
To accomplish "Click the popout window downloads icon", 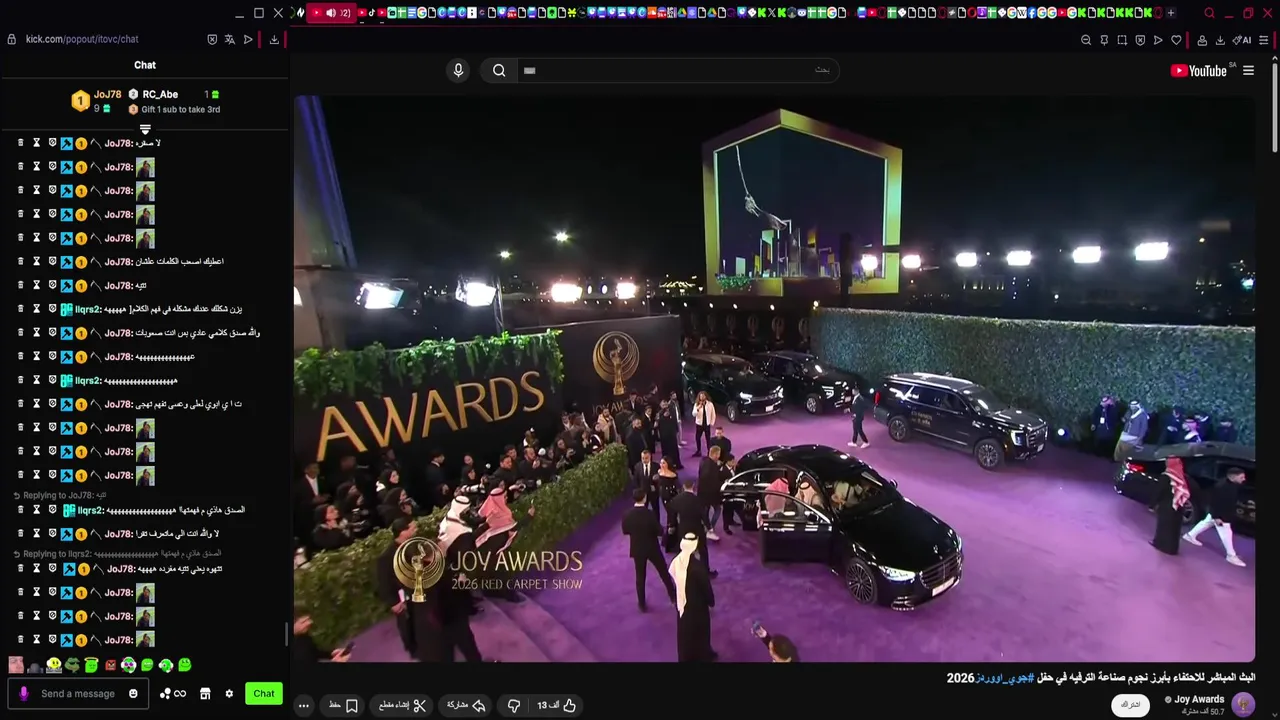I will pos(274,39).
